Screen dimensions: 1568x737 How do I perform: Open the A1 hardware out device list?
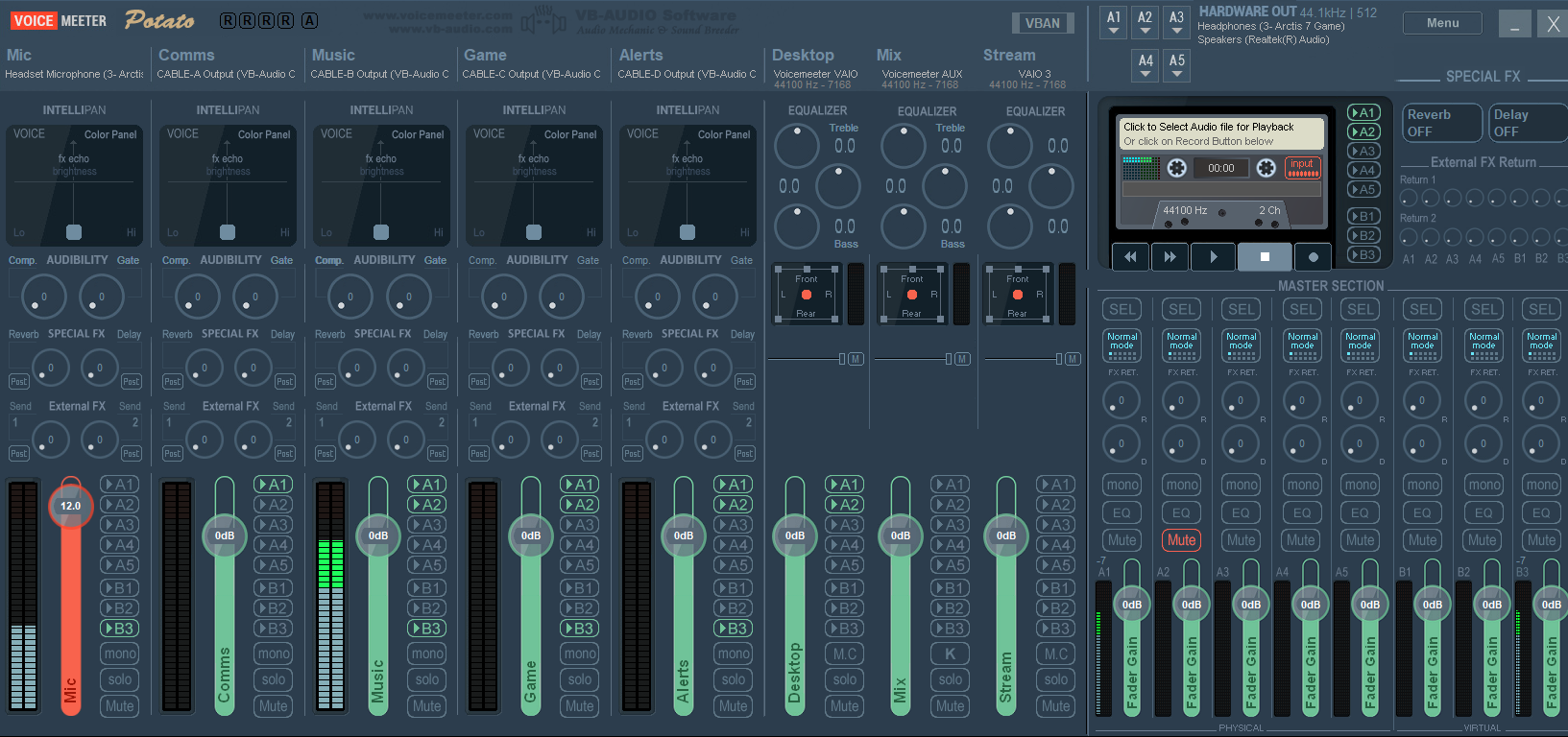[x=1113, y=22]
